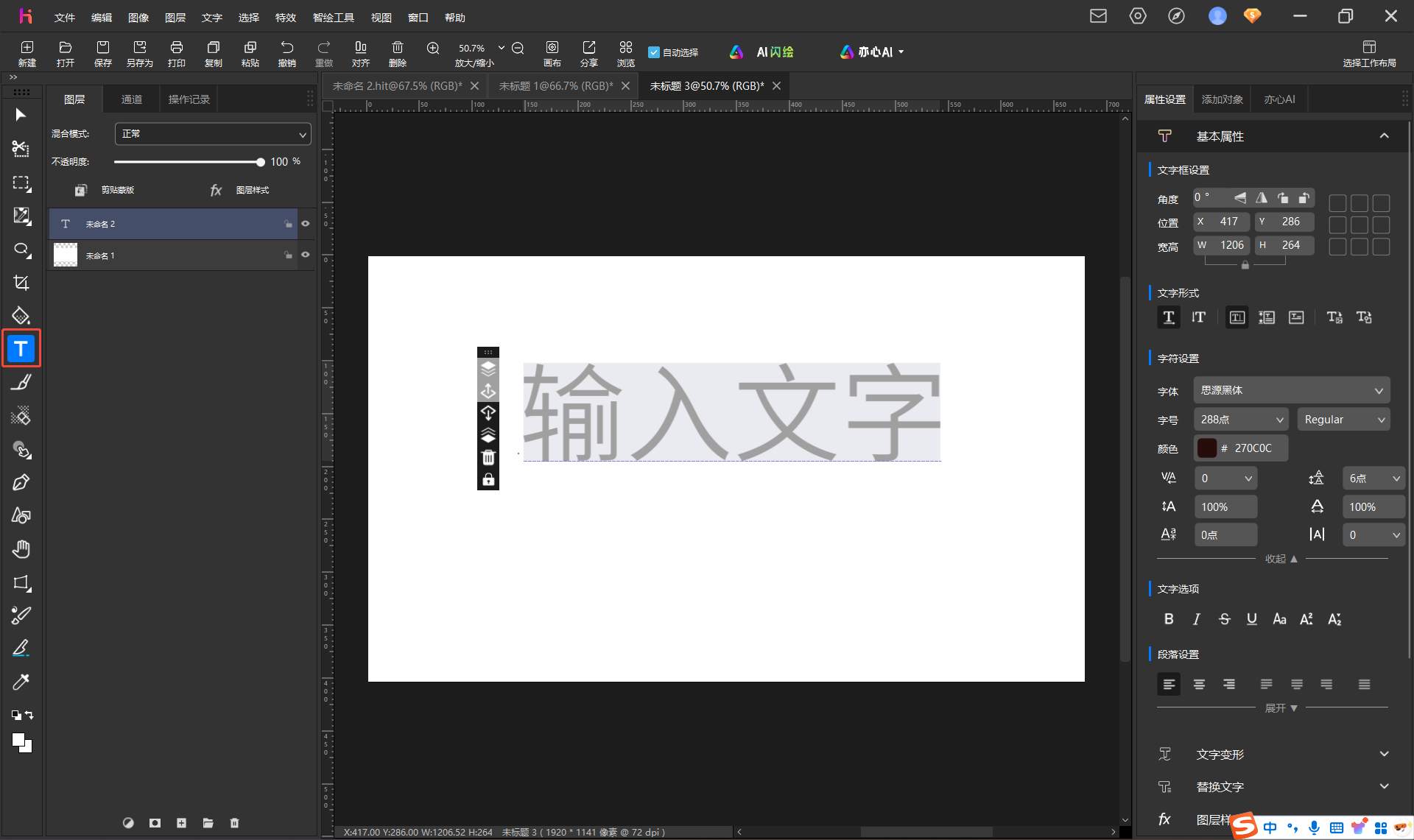This screenshot has width=1414, height=840.
Task: Click the X position input field
Action: (1221, 222)
